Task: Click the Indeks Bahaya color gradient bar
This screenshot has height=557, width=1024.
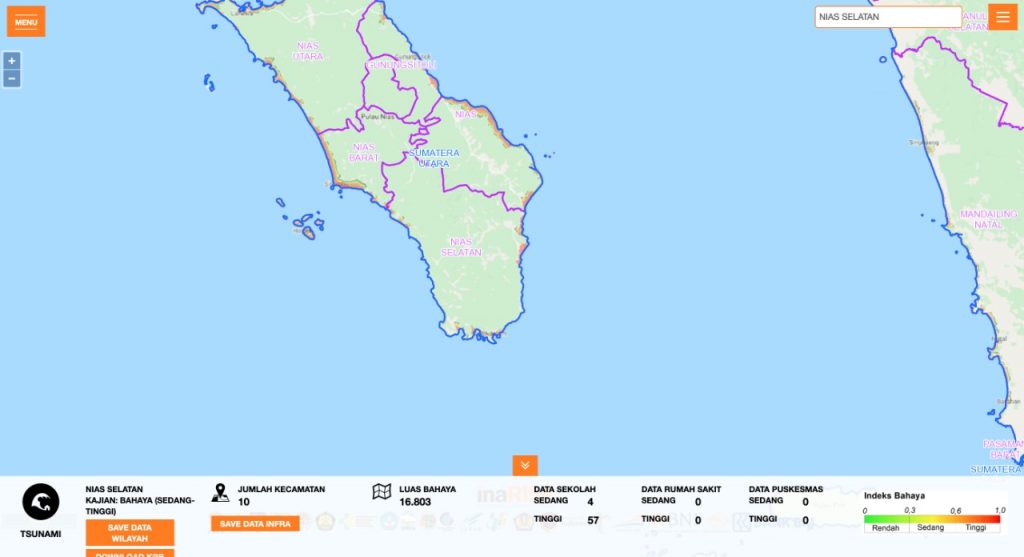Action: [932, 519]
